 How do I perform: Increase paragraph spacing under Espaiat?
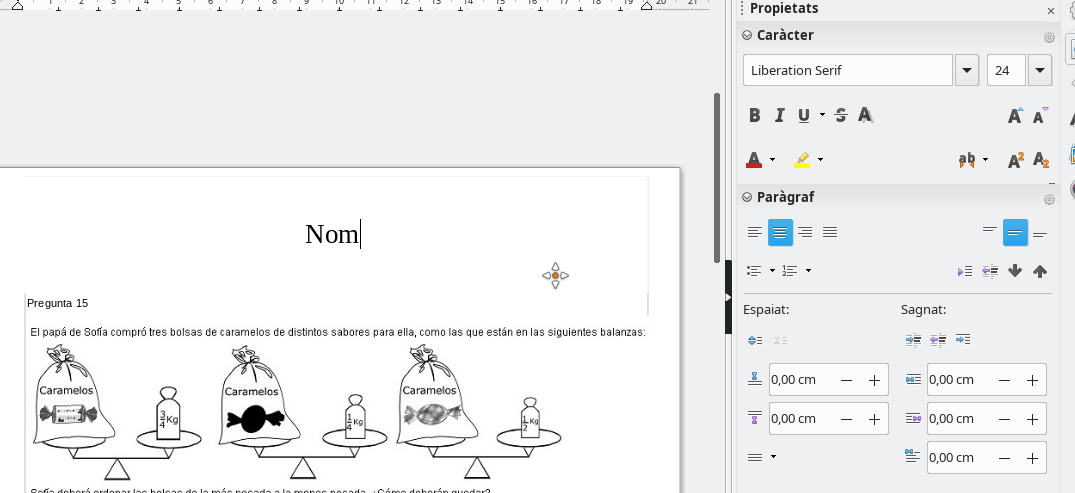[x=754, y=340]
